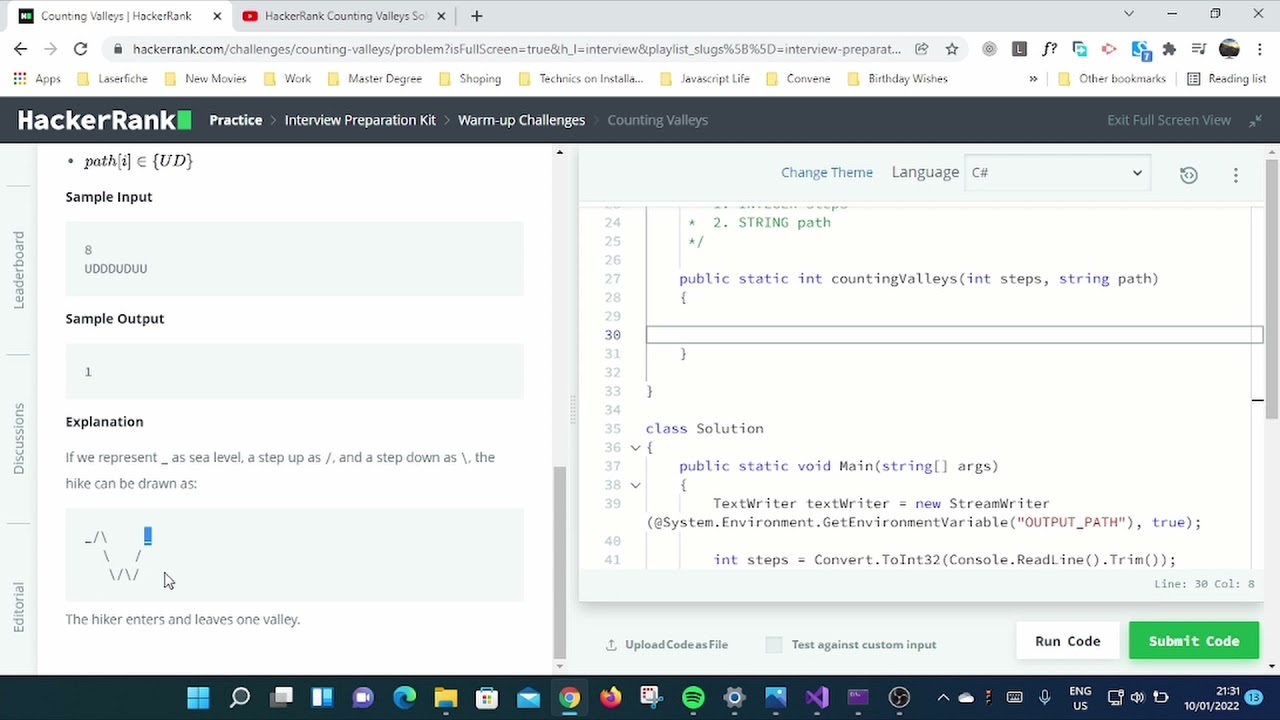The image size is (1280, 720).
Task: Click the Upload Code as File icon
Action: click(x=611, y=645)
